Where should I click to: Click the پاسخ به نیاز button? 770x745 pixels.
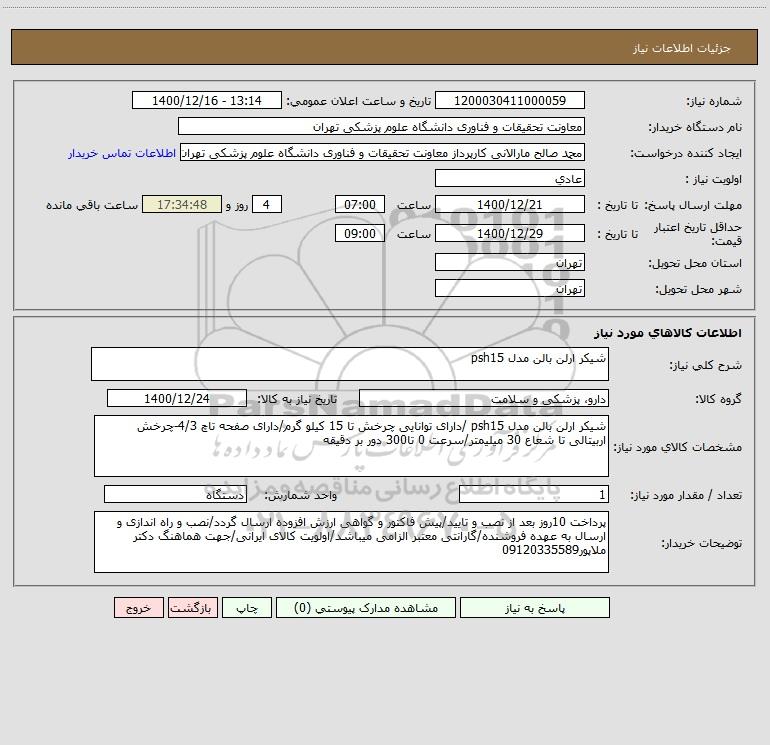click(534, 608)
